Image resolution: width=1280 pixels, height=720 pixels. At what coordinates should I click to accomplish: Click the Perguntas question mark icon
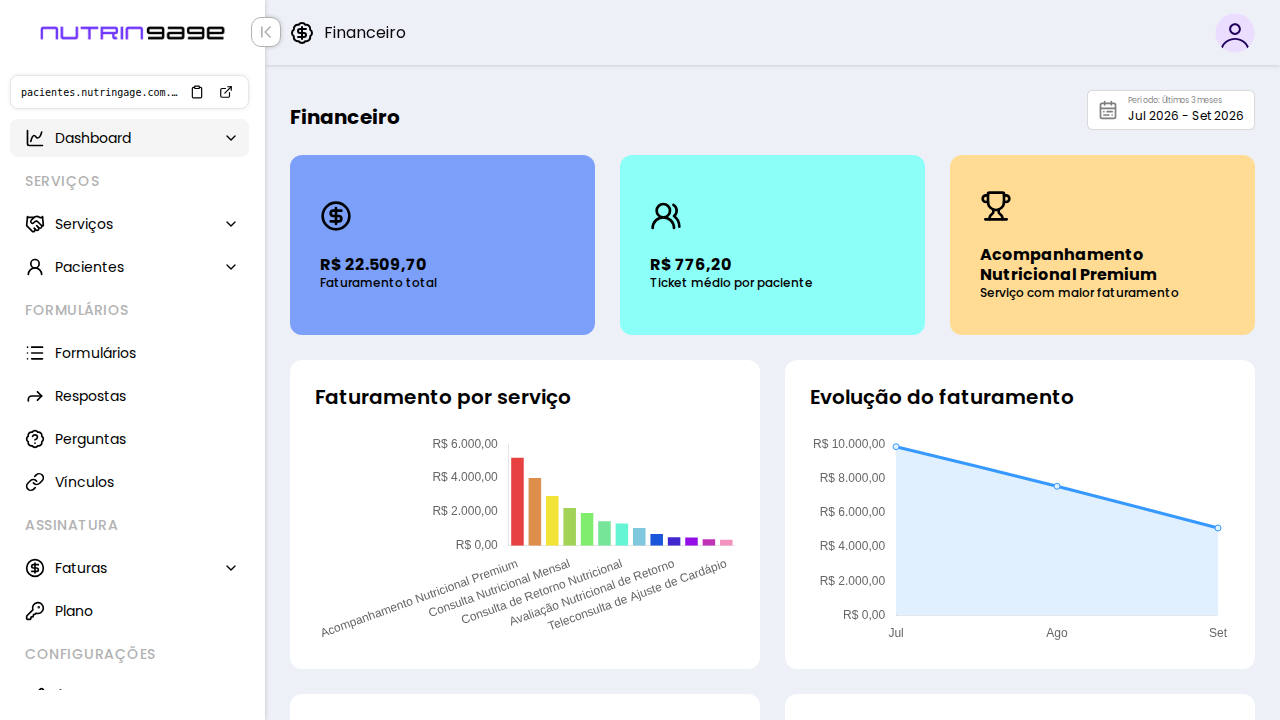[35, 439]
